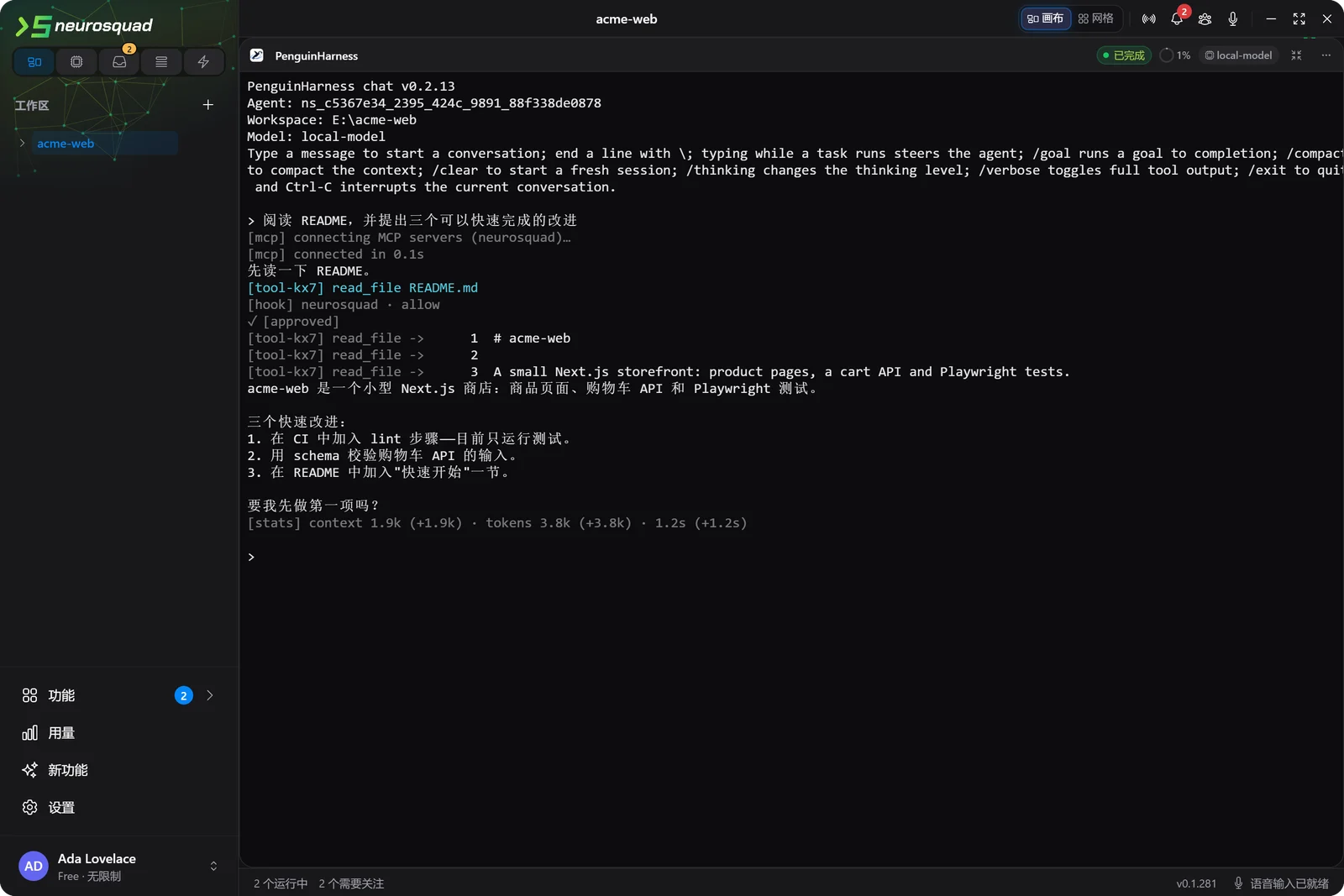The height and width of the screenshot is (896, 1344).
Task: Add a new workspace with plus icon
Action: coord(208,105)
